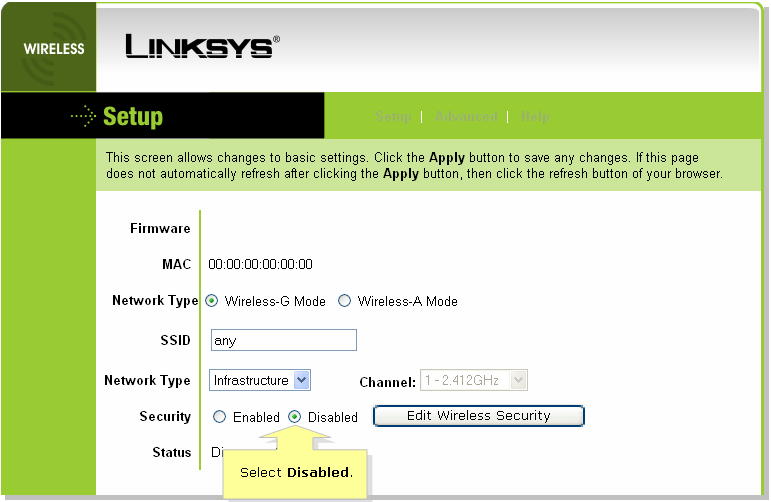Screen dimensions: 771x502
Task: Click the SSID input field
Action: (x=284, y=340)
